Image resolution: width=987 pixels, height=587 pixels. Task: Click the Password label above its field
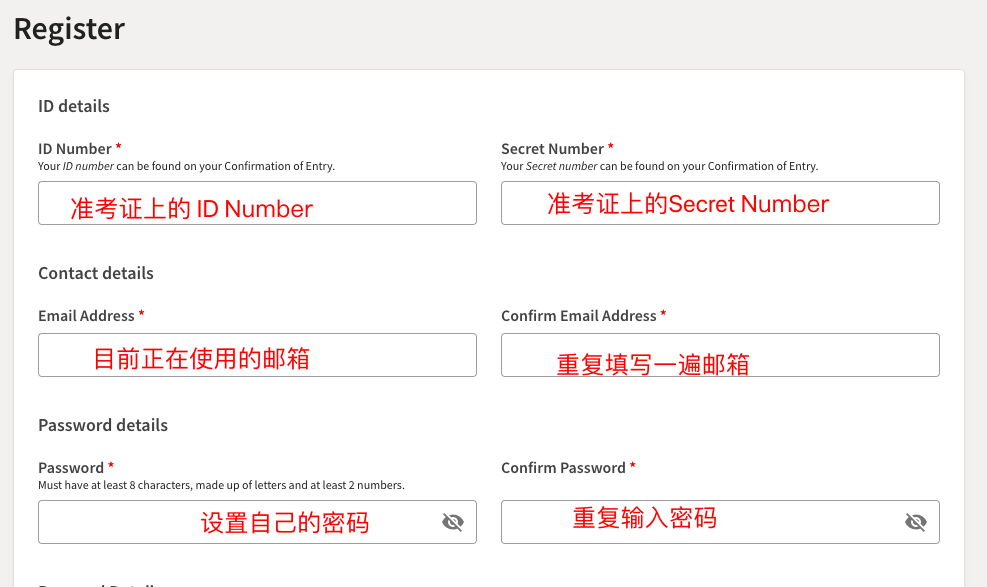(x=71, y=468)
